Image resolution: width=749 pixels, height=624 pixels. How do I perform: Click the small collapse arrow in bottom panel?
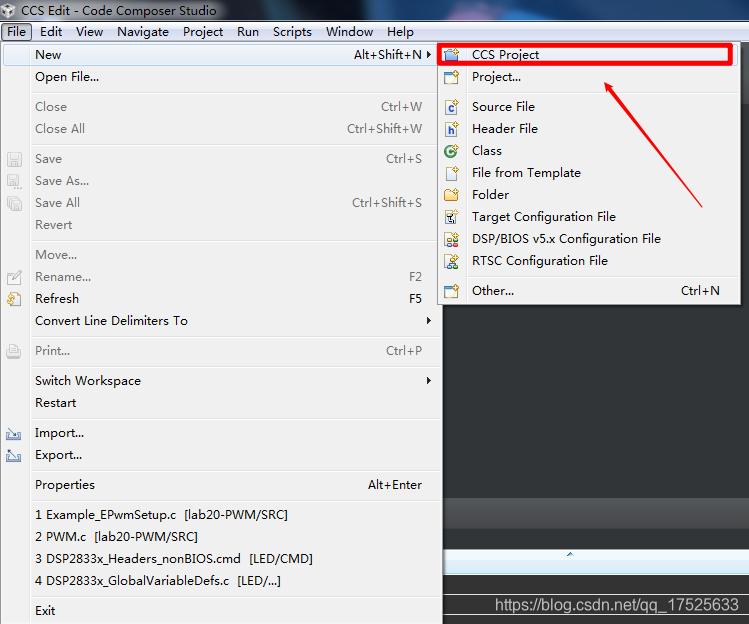(x=570, y=554)
